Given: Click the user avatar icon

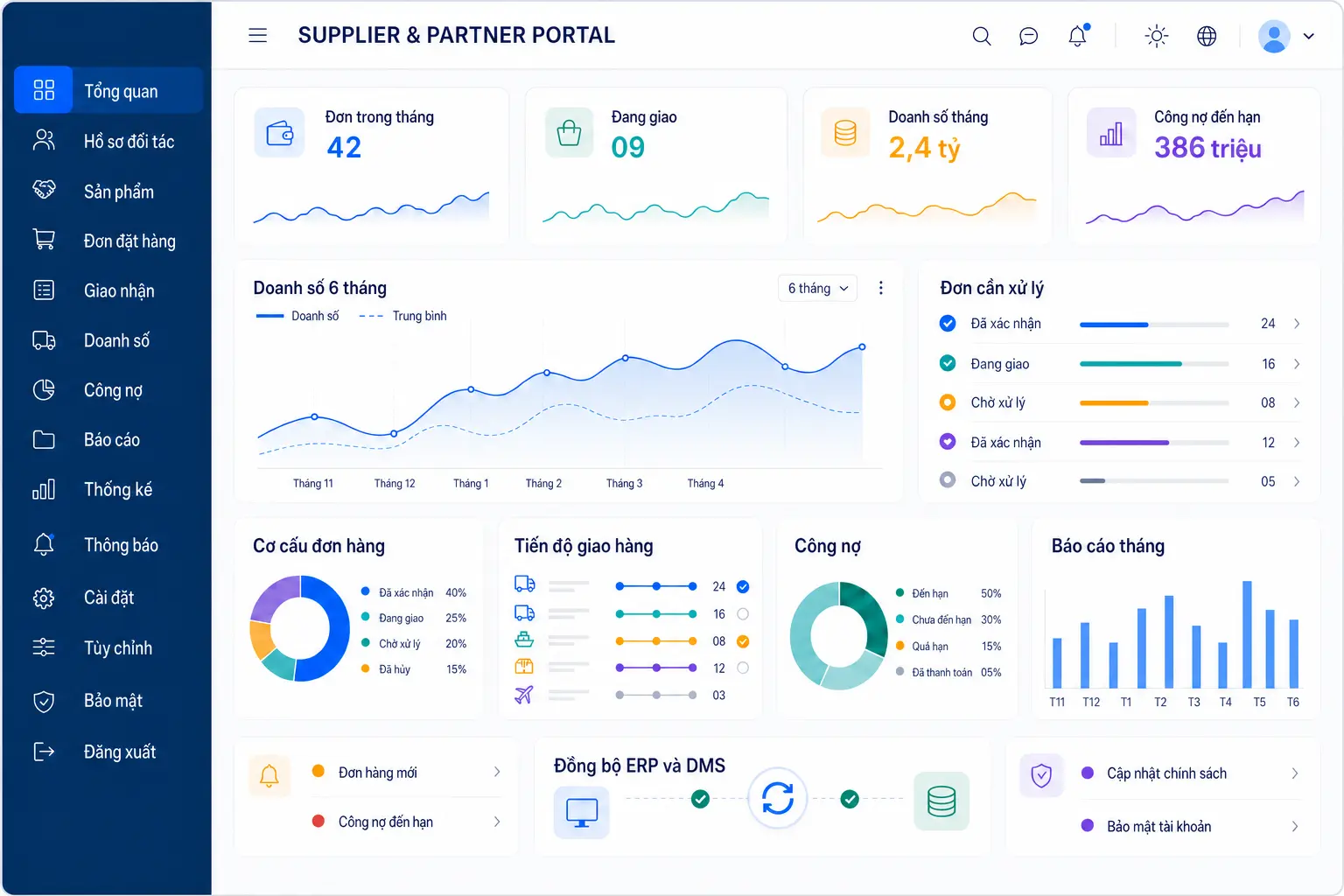Looking at the screenshot, I should pyautogui.click(x=1274, y=36).
